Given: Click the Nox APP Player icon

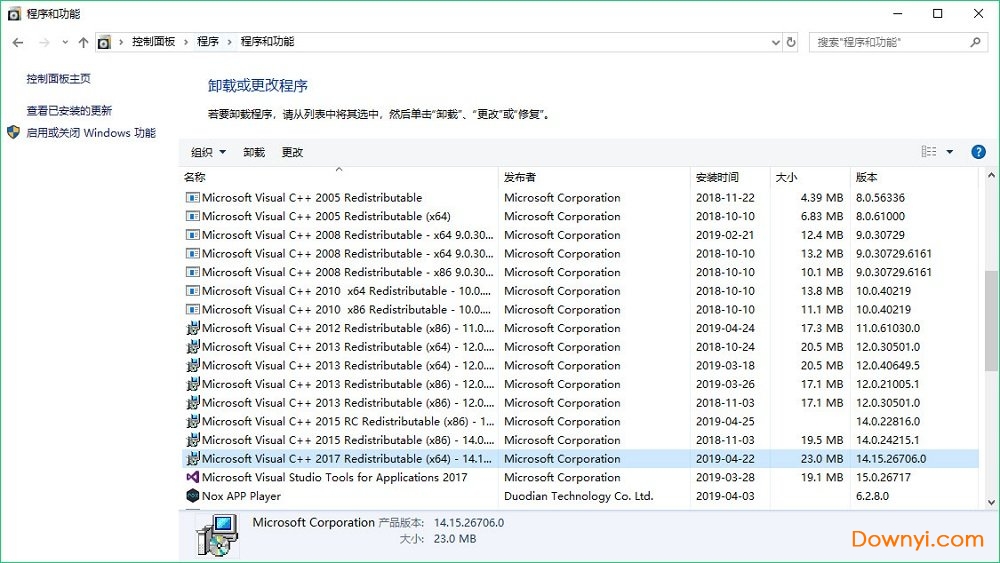Looking at the screenshot, I should point(192,496).
